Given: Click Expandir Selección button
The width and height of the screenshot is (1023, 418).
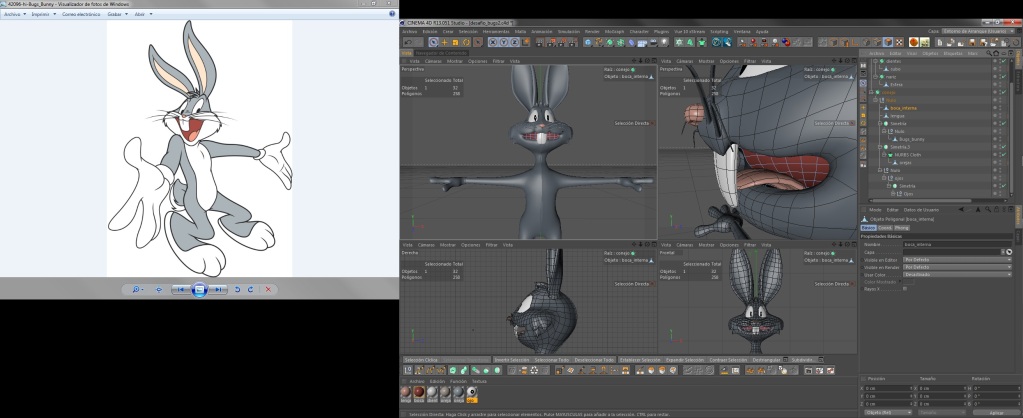Looking at the screenshot, I should point(685,360).
